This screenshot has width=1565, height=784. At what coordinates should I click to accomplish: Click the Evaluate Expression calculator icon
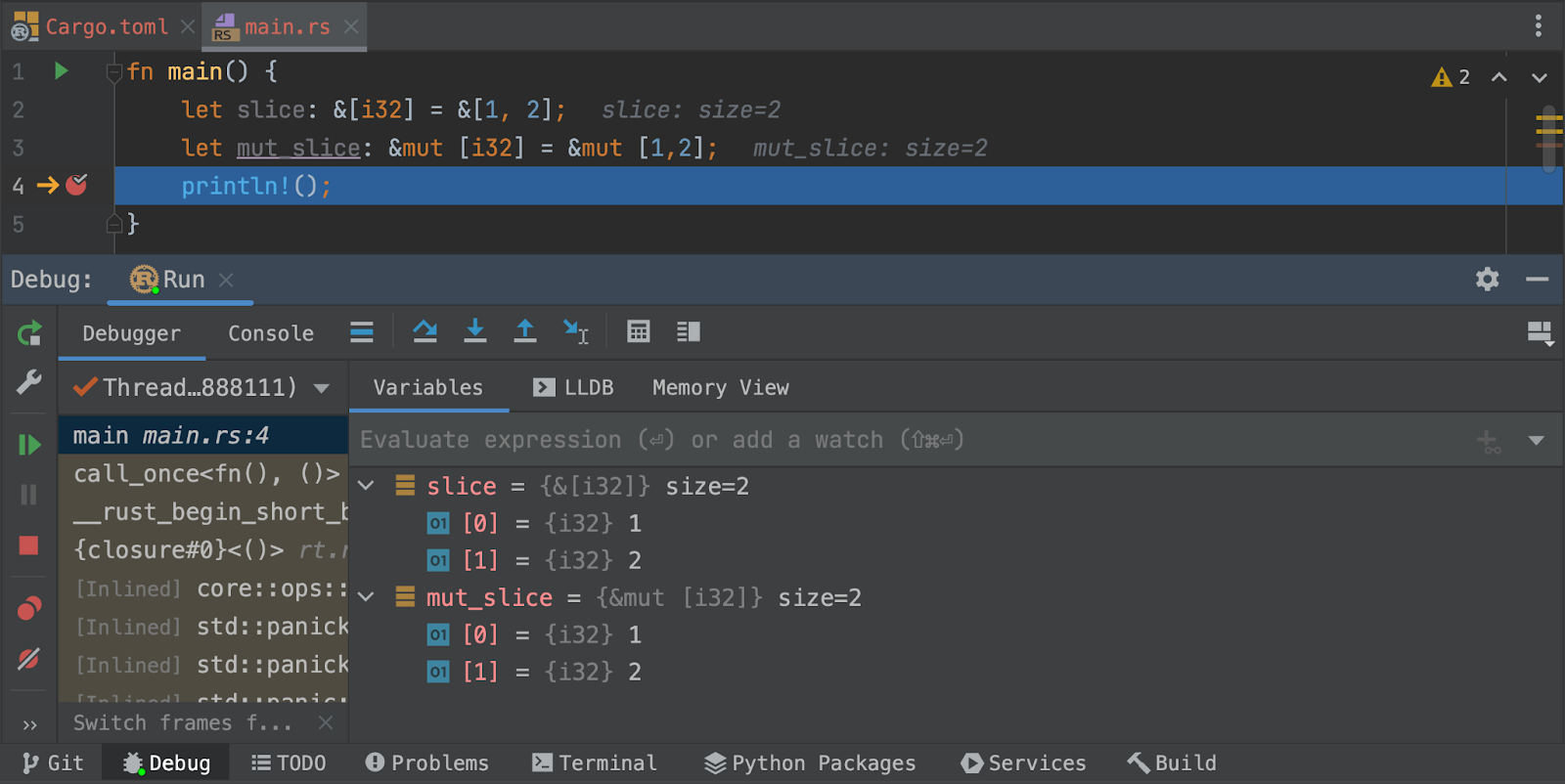(x=639, y=332)
